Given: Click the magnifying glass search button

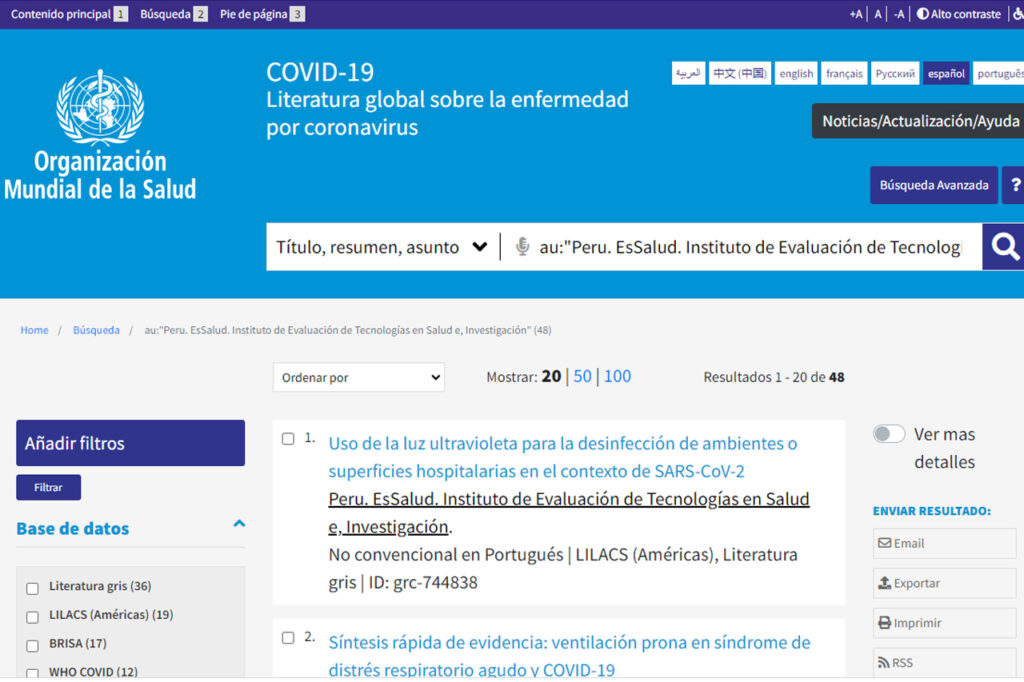Looking at the screenshot, I should point(1004,247).
